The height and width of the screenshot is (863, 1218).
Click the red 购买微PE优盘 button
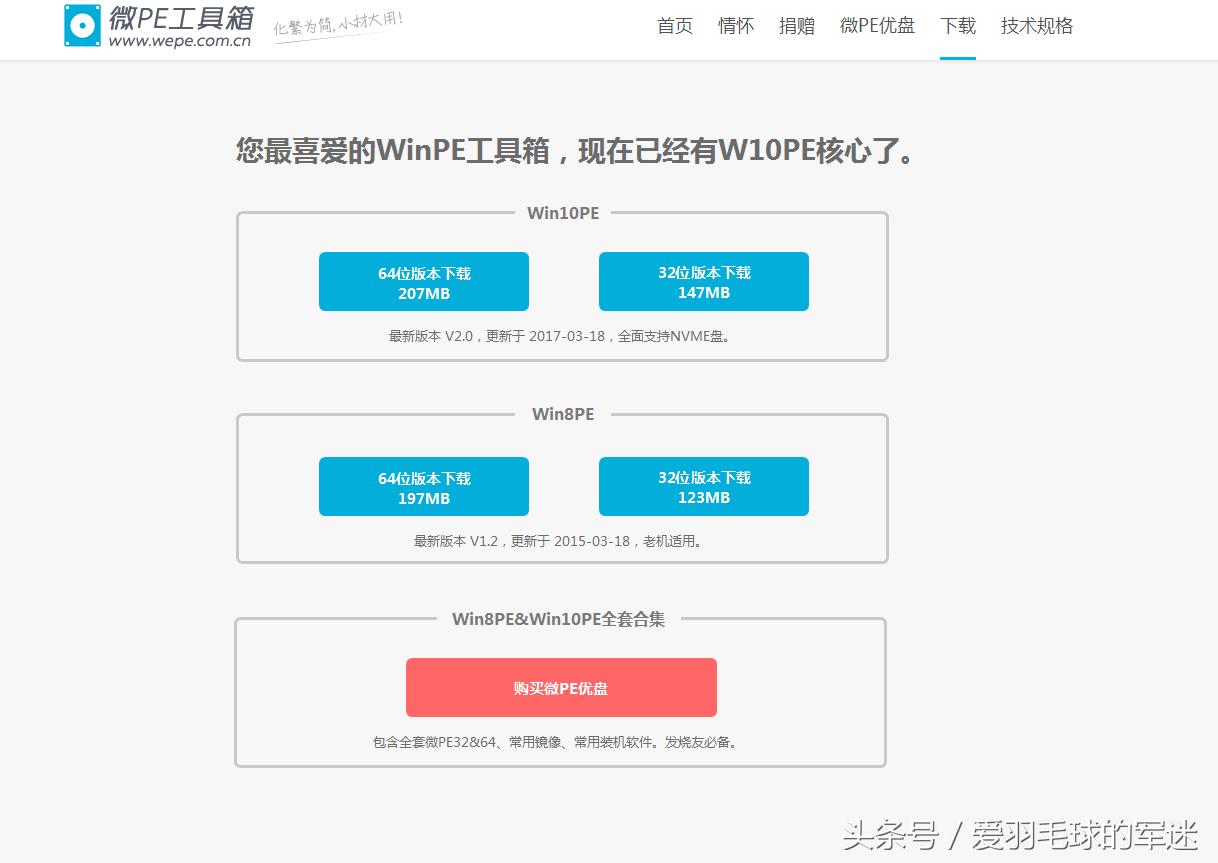[560, 687]
